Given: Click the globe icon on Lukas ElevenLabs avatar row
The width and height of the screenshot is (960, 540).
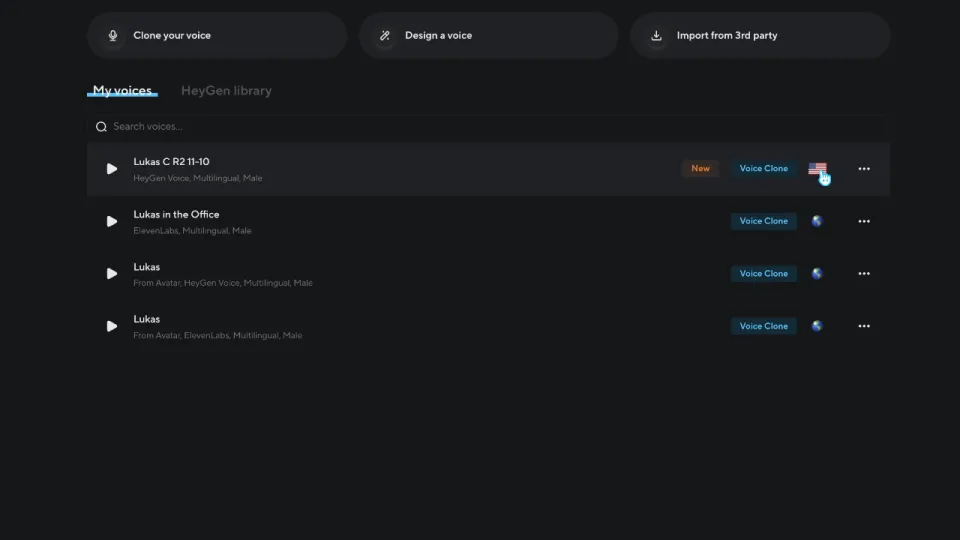Looking at the screenshot, I should click(817, 326).
